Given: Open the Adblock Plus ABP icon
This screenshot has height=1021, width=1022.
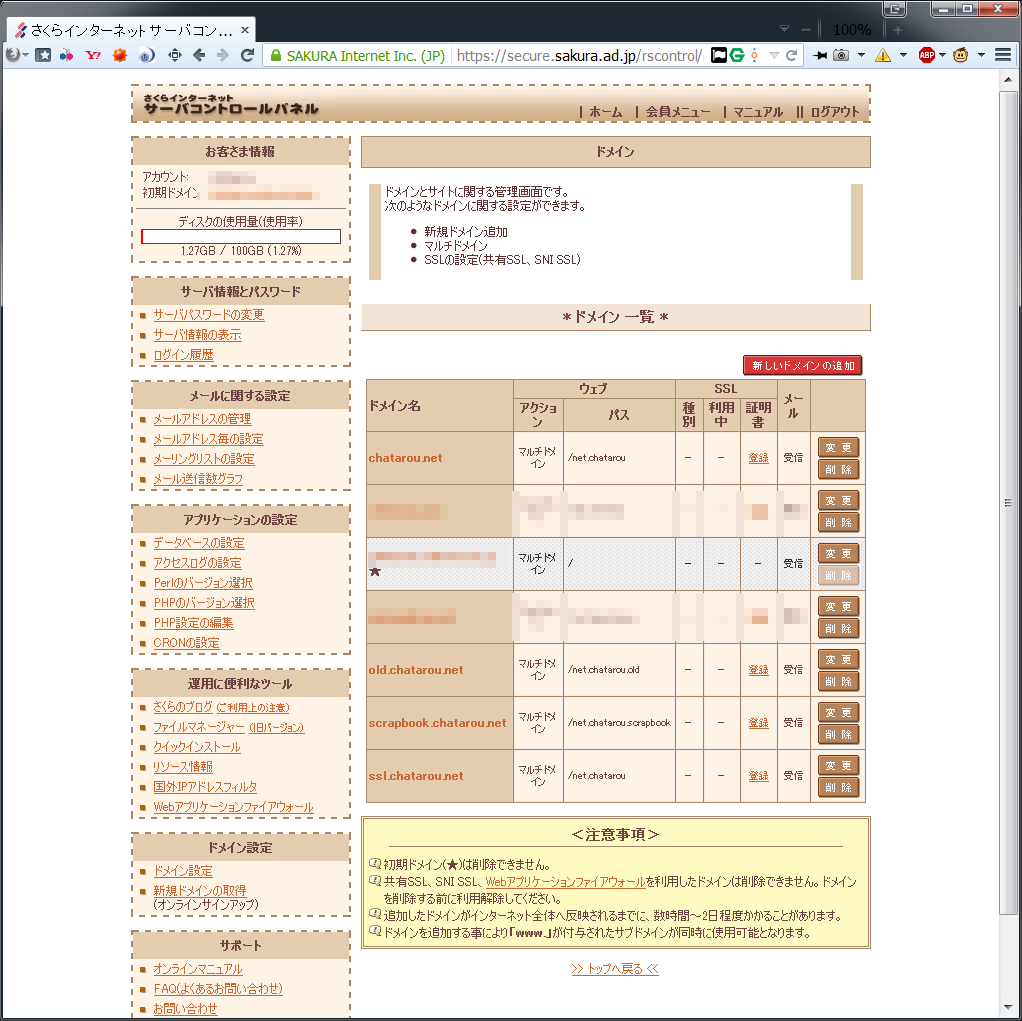Looking at the screenshot, I should pyautogui.click(x=926, y=55).
